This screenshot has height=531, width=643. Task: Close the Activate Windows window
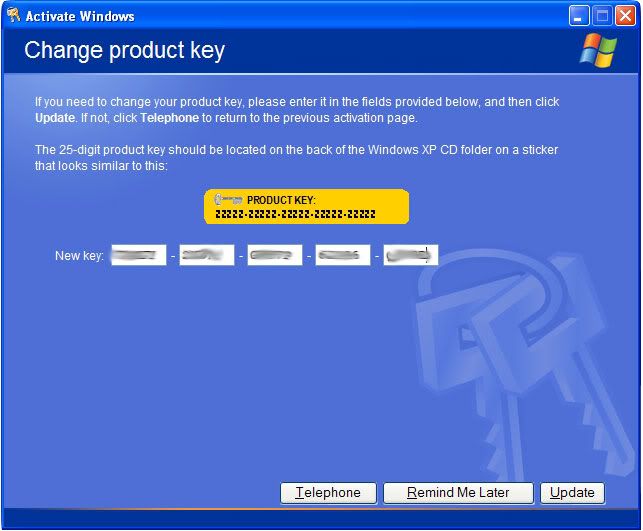click(x=625, y=16)
